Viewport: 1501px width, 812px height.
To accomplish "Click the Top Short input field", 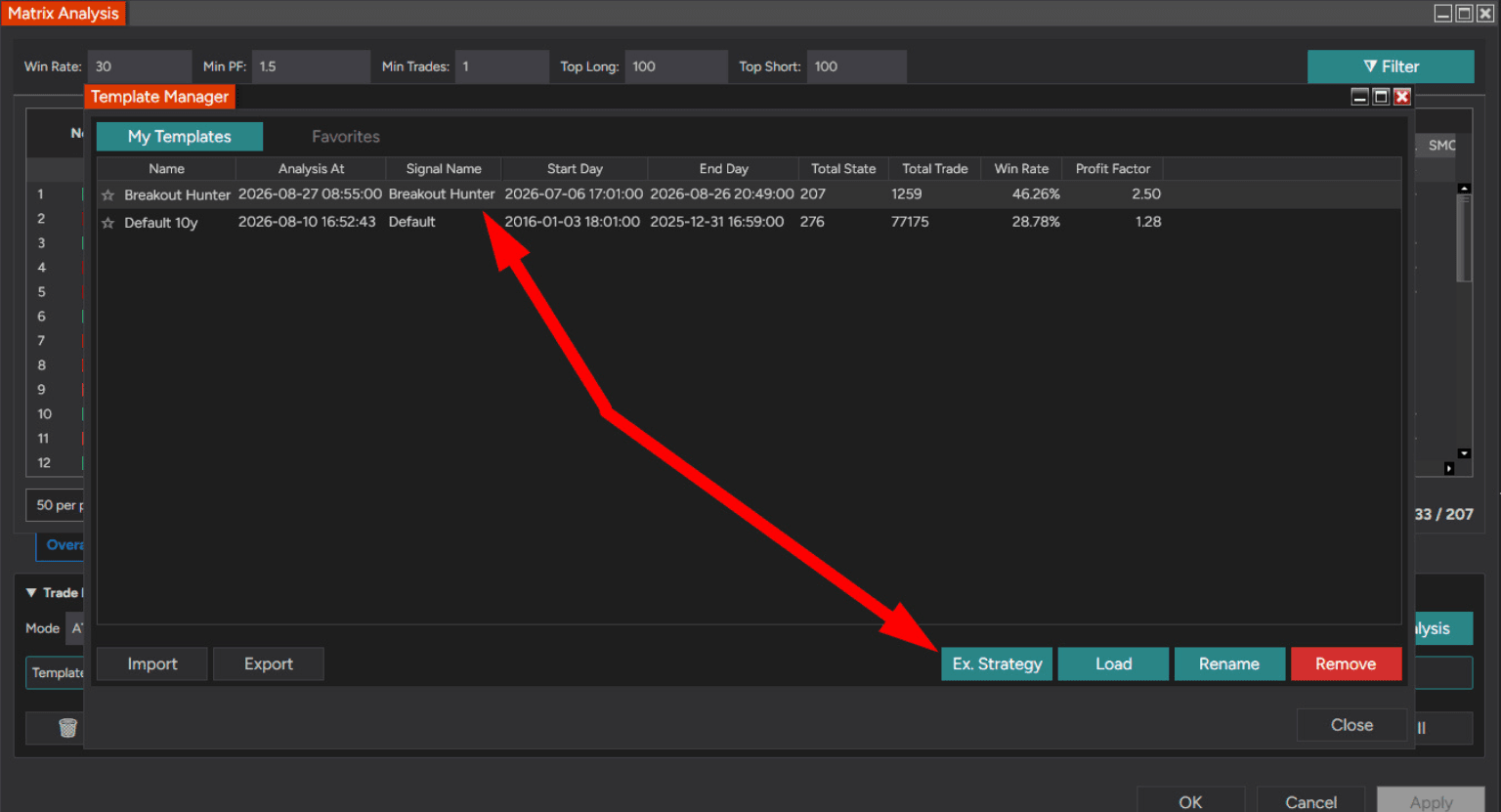I will pos(857,66).
